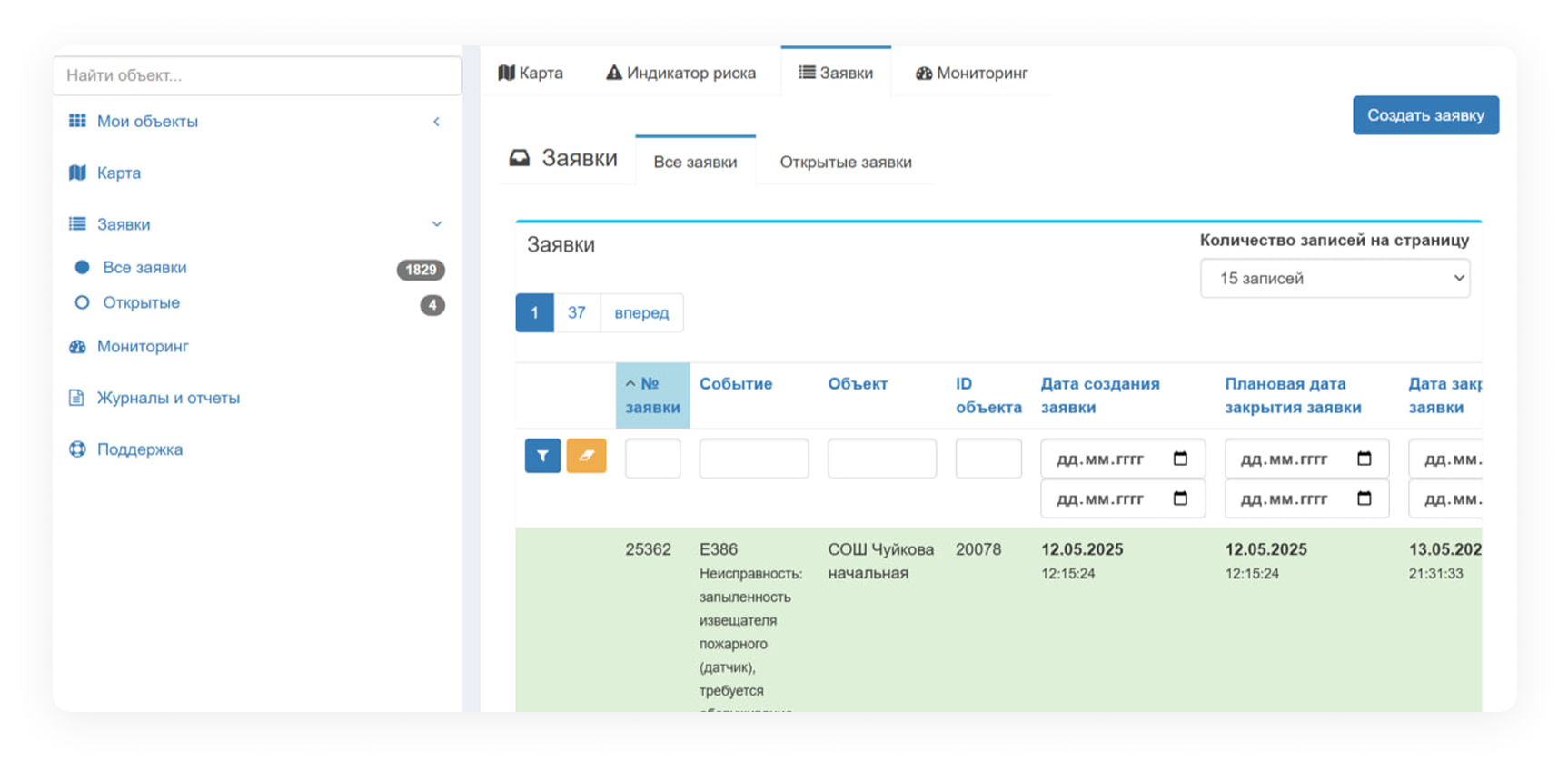Click the dashboard icon beside sidebar Мониторинг
This screenshot has width=1568, height=770.
77,346
